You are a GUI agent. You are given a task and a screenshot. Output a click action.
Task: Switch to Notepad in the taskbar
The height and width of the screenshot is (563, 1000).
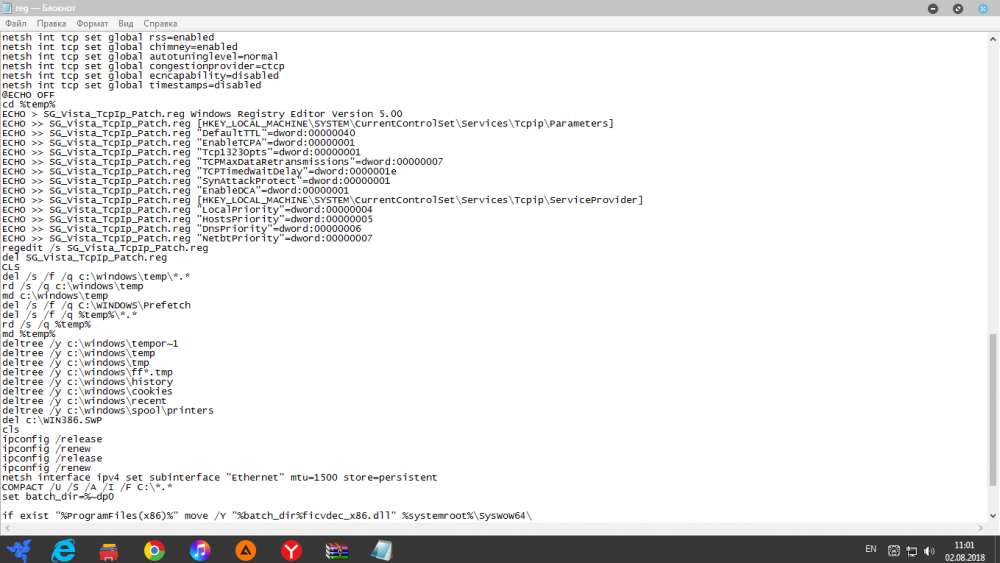click(x=381, y=549)
